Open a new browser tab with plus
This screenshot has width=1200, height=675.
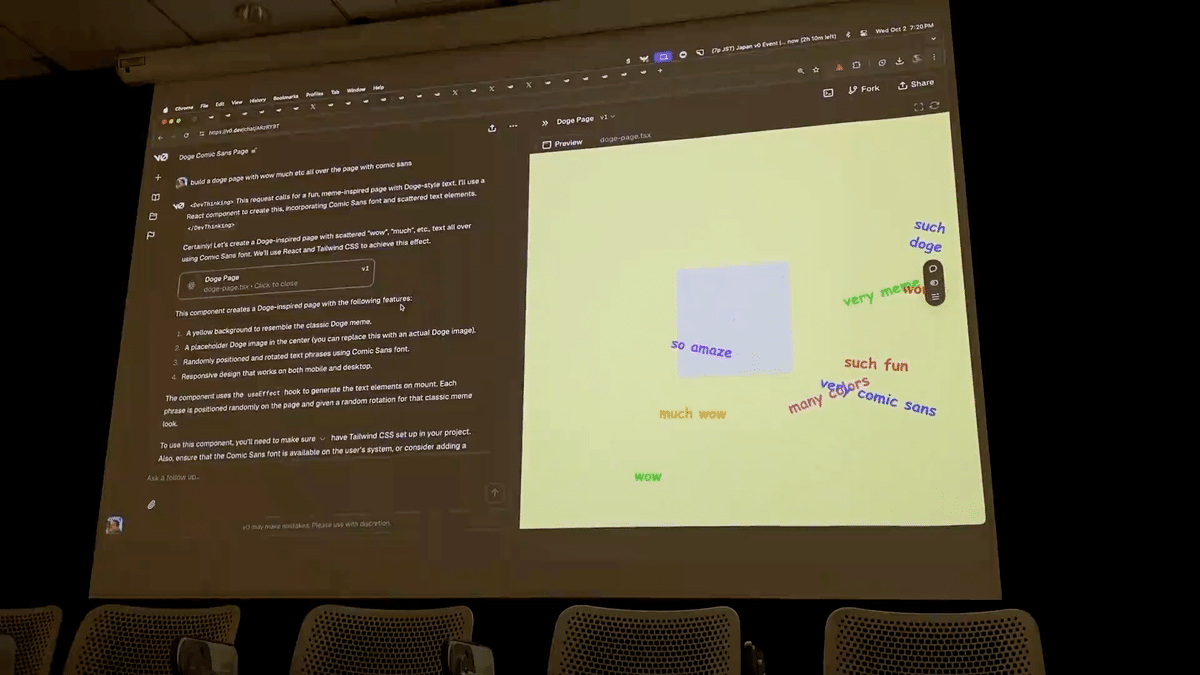click(x=660, y=70)
